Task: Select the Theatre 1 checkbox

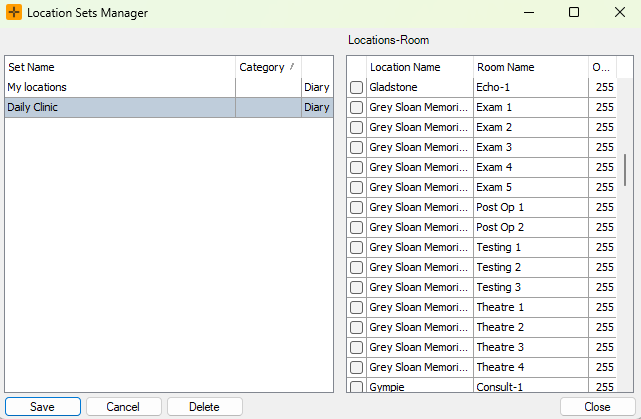Action: click(356, 308)
